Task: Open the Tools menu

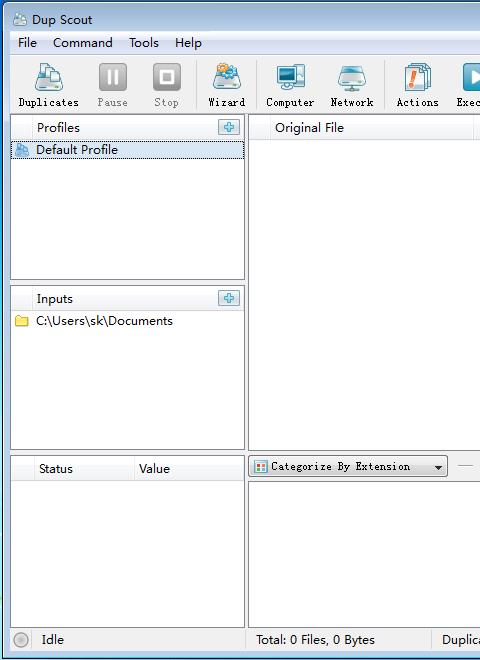Action: [144, 43]
